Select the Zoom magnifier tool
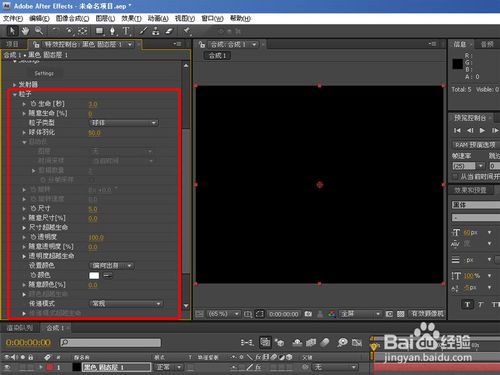The height and width of the screenshot is (375, 500). (x=39, y=31)
